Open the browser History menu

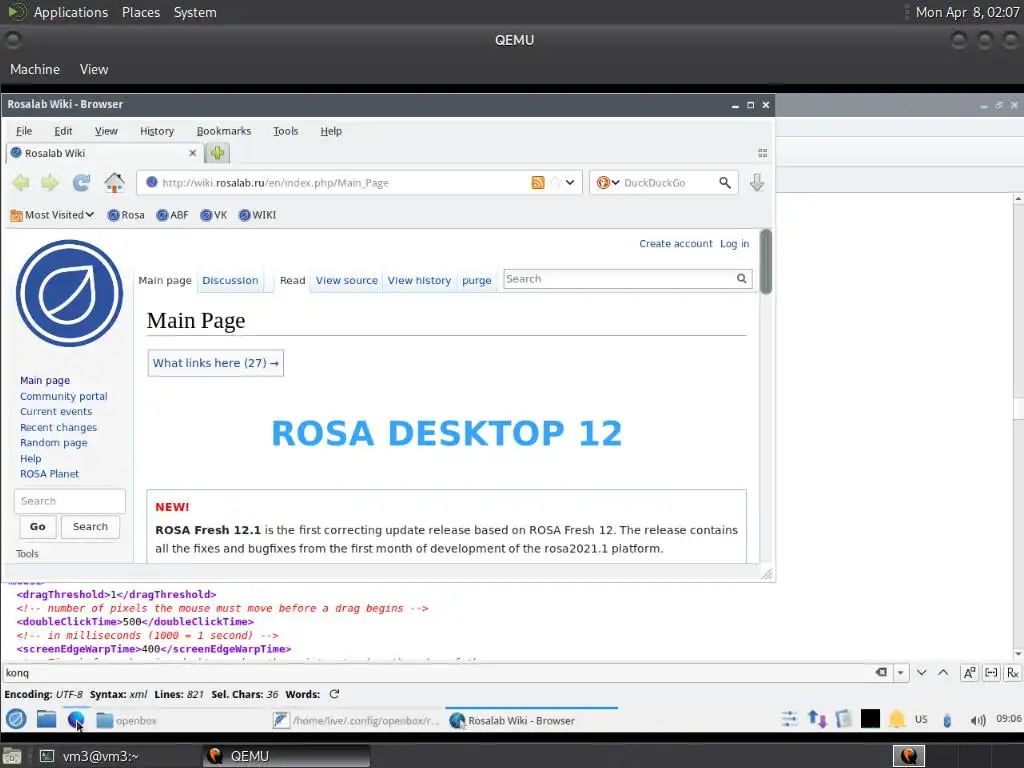[x=157, y=131]
